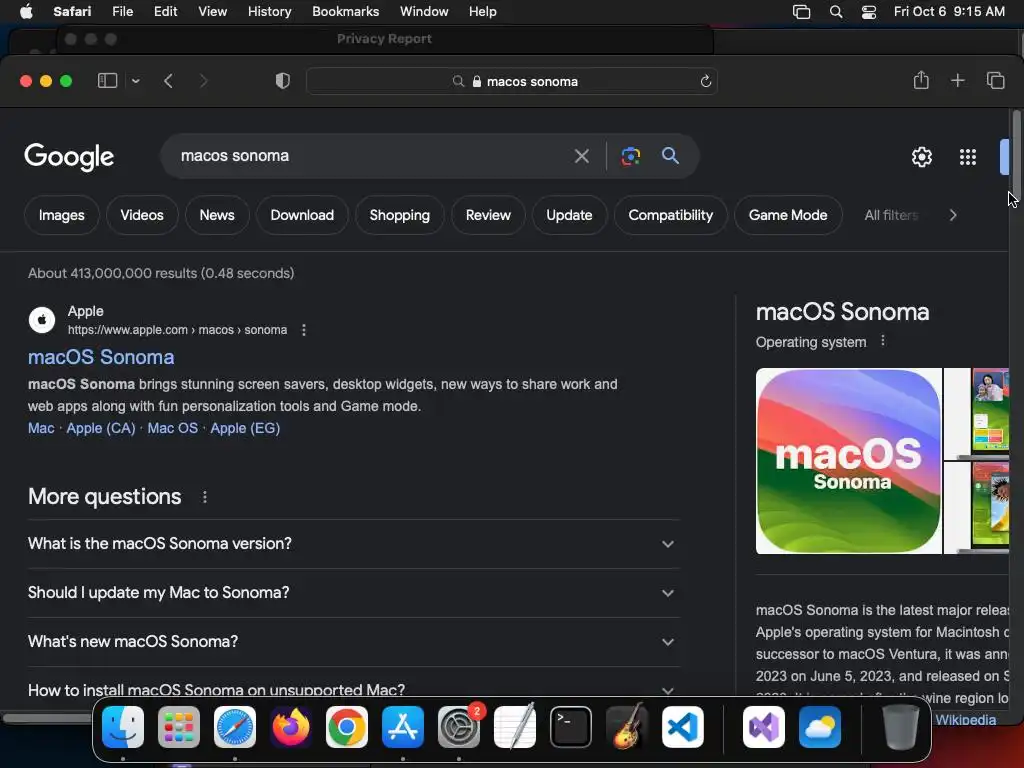
Task: Open Spotlight search in the menu bar
Action: (835, 12)
